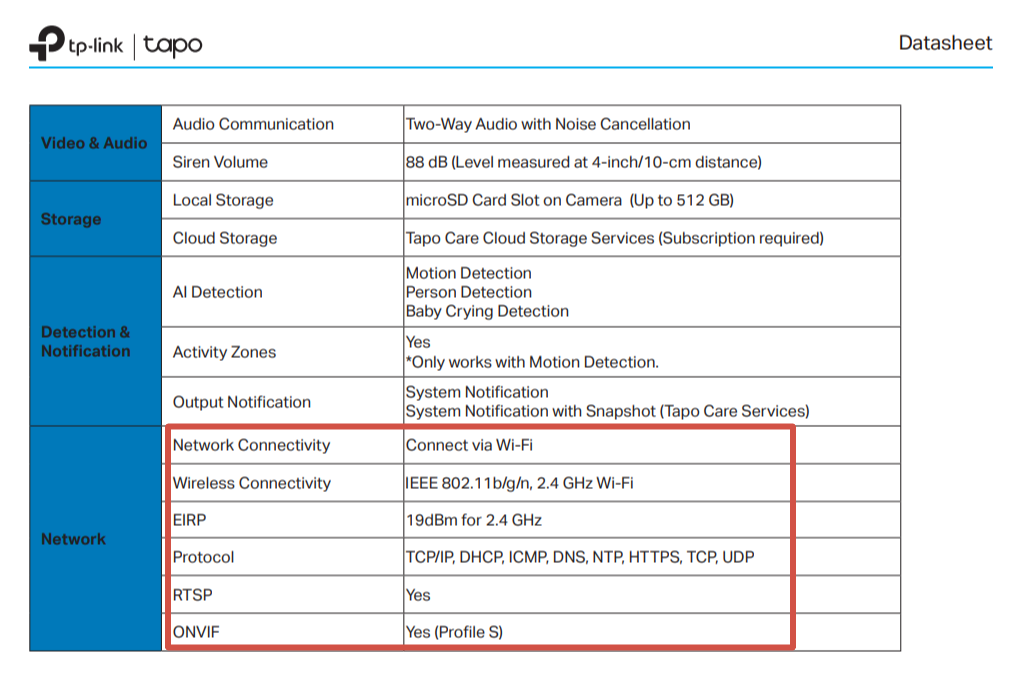Click the Connect via Wi-Fi value

pos(469,445)
